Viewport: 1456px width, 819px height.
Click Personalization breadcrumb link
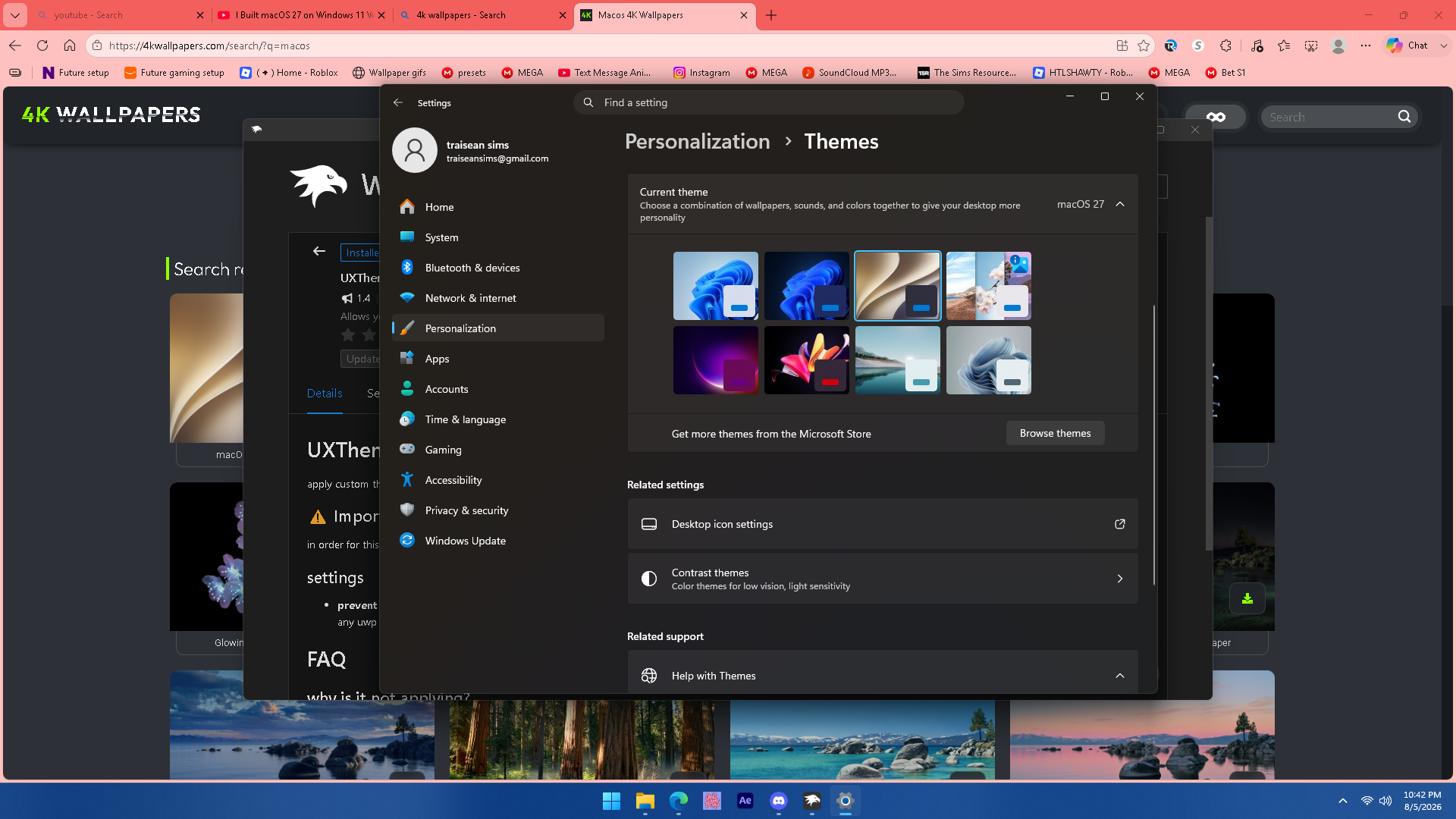(x=697, y=142)
